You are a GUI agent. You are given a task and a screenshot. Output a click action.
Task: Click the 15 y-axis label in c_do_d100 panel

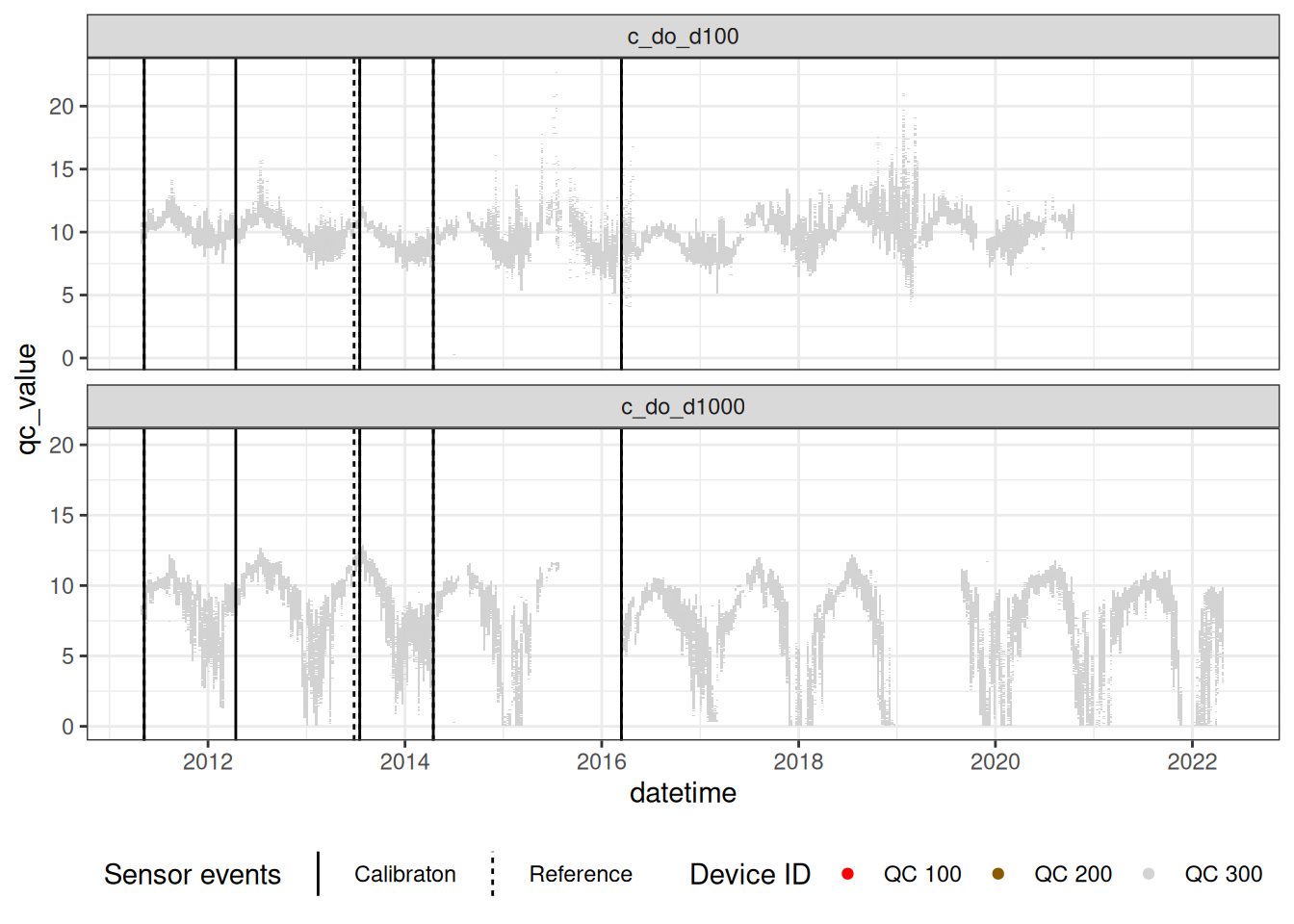[62, 169]
